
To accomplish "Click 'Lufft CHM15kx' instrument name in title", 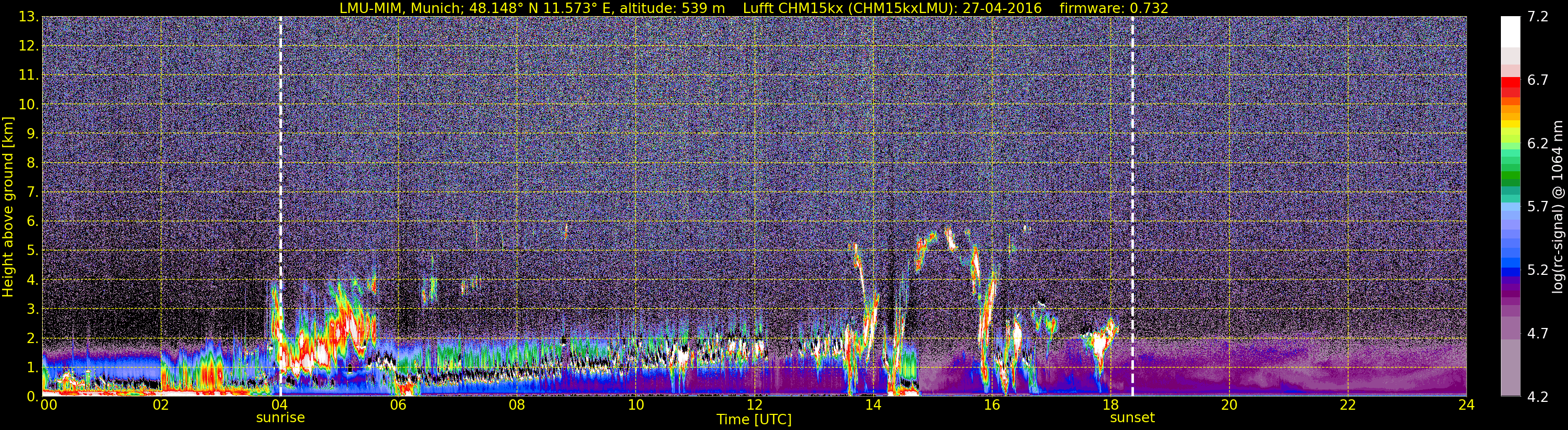I will click(x=793, y=8).
